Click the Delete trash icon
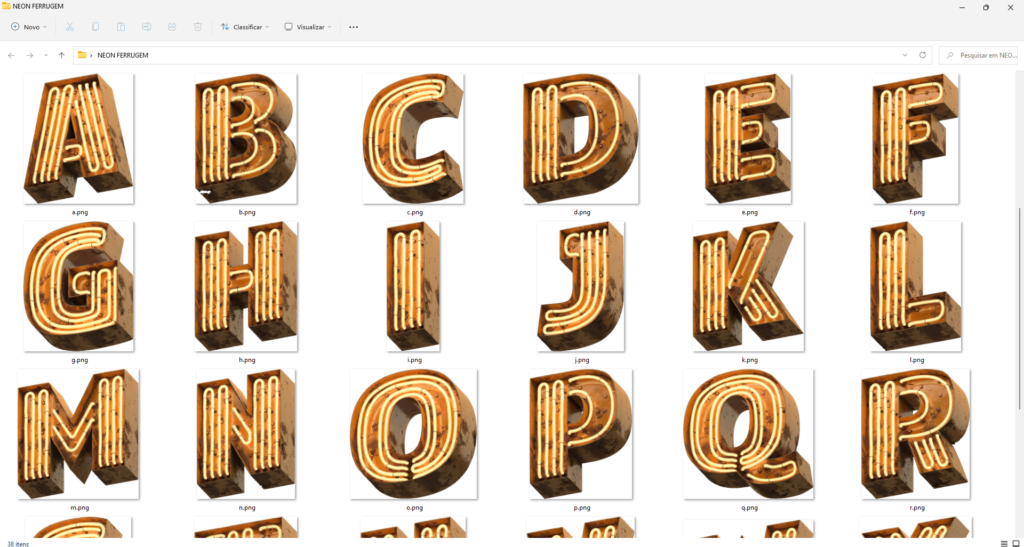Screen dimensions: 1024x547 coord(198,27)
